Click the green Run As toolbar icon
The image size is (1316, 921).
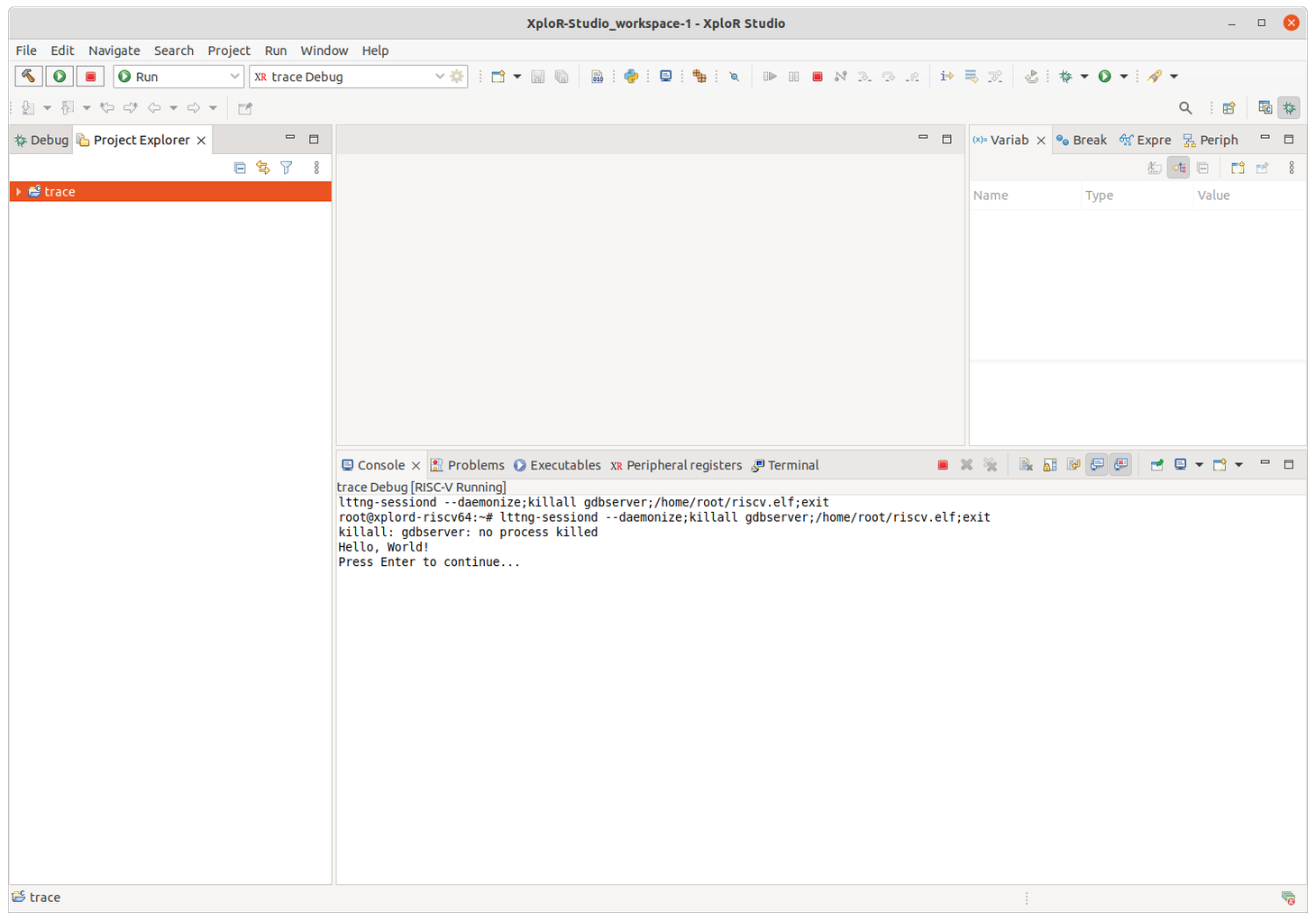(1104, 77)
